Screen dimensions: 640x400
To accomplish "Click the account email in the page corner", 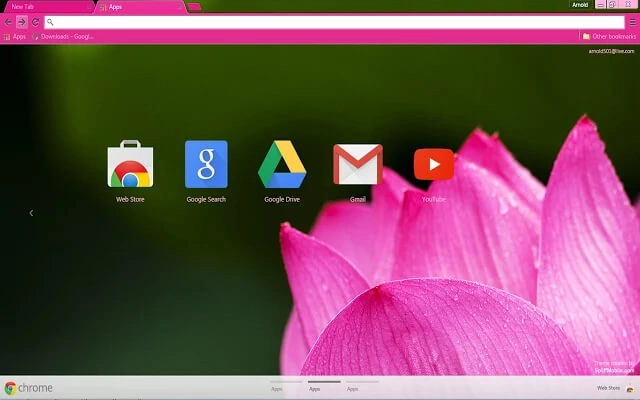I will point(611,51).
